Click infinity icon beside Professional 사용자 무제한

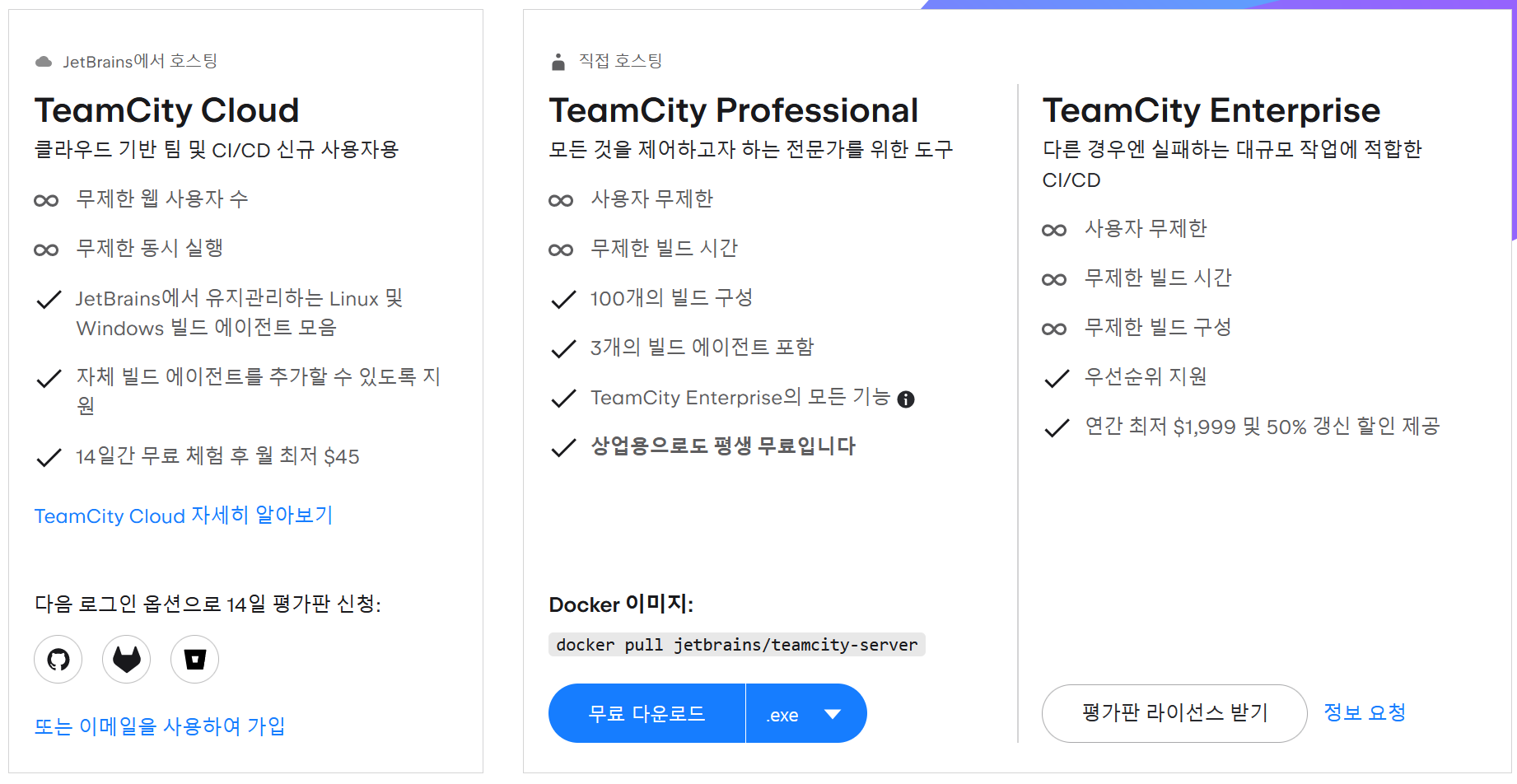[x=561, y=200]
